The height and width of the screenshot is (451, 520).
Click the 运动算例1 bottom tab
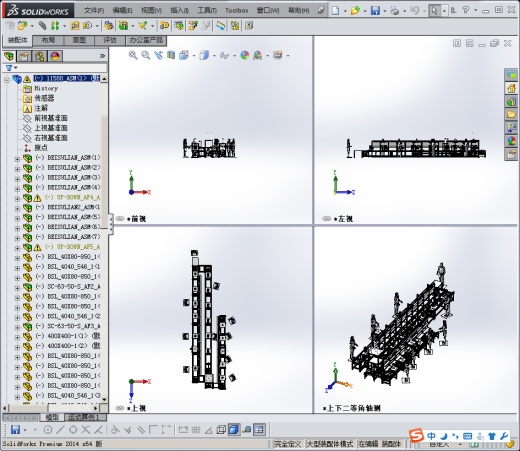click(x=84, y=417)
